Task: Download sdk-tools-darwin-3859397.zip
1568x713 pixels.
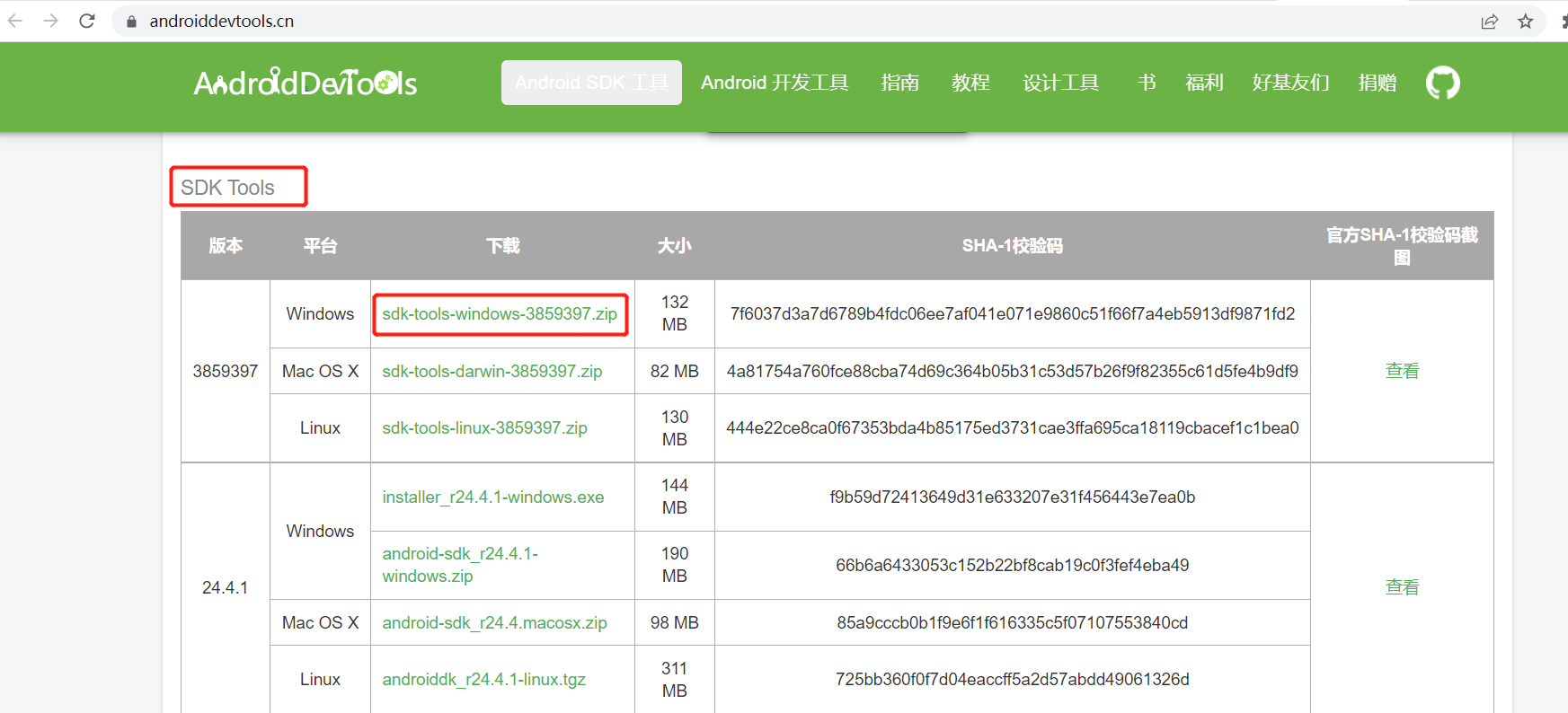Action: pos(492,371)
